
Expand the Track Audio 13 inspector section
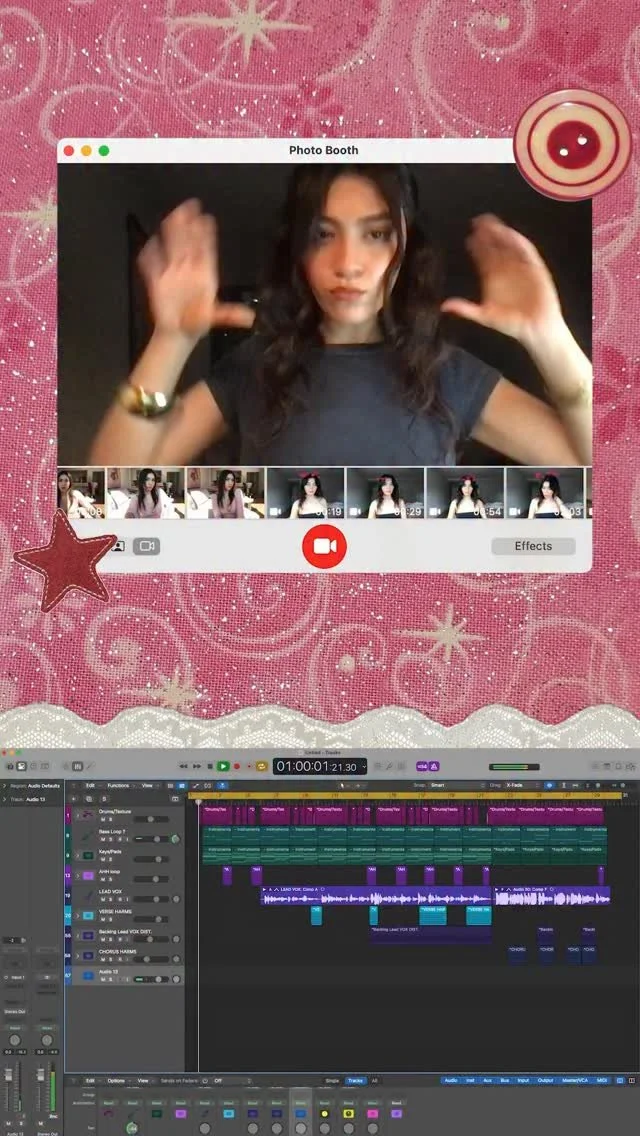tap(4, 799)
